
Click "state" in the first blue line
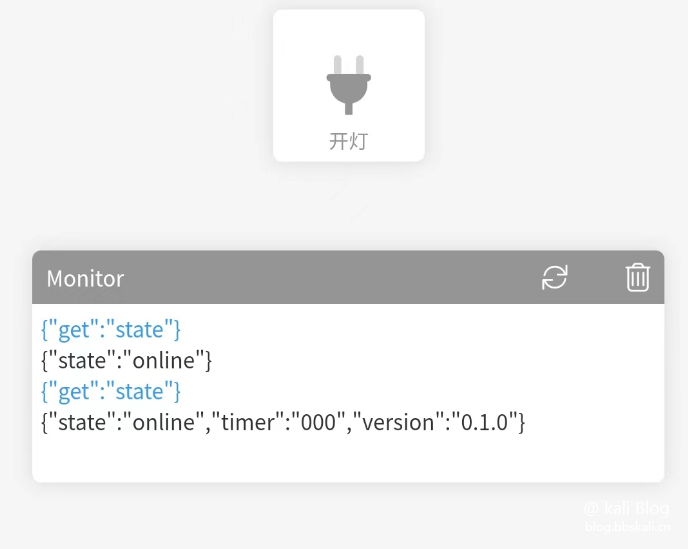[x=140, y=330]
